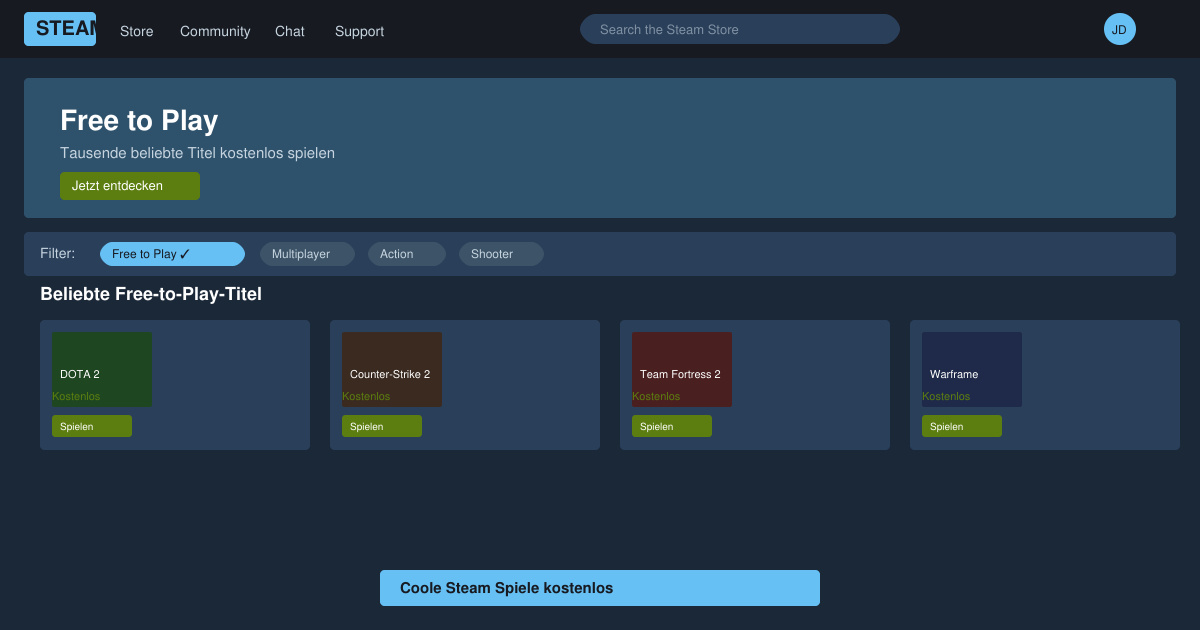Click Spielen under Warframe
Viewport: 1200px width, 630px height.
pos(962,426)
